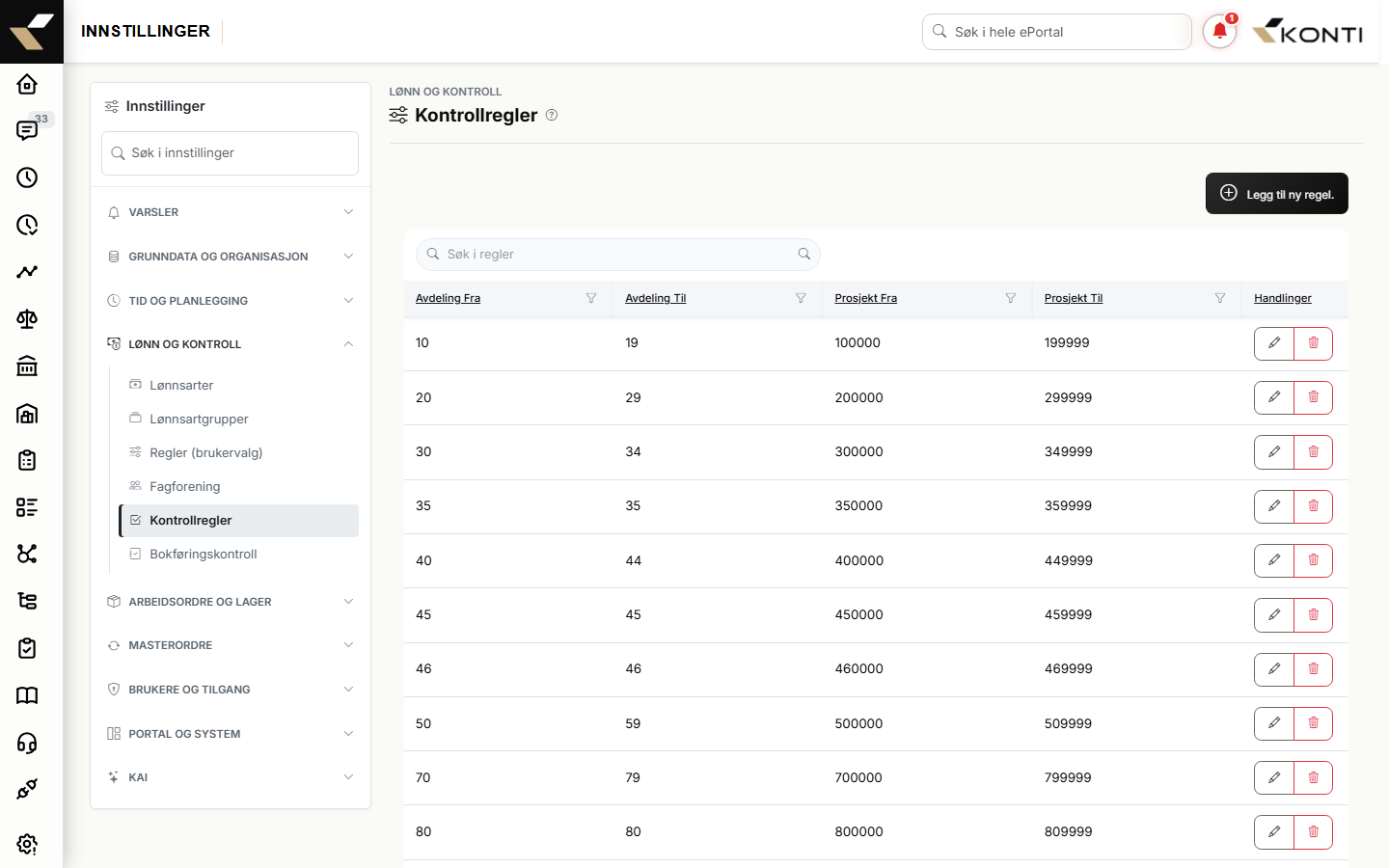Sort by the Avdeling Til column header

656,298
